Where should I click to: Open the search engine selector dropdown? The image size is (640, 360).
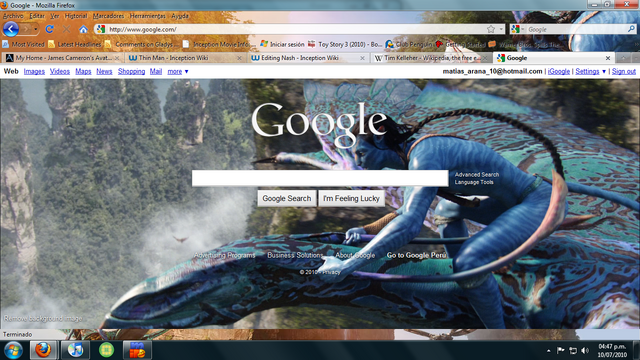point(517,29)
